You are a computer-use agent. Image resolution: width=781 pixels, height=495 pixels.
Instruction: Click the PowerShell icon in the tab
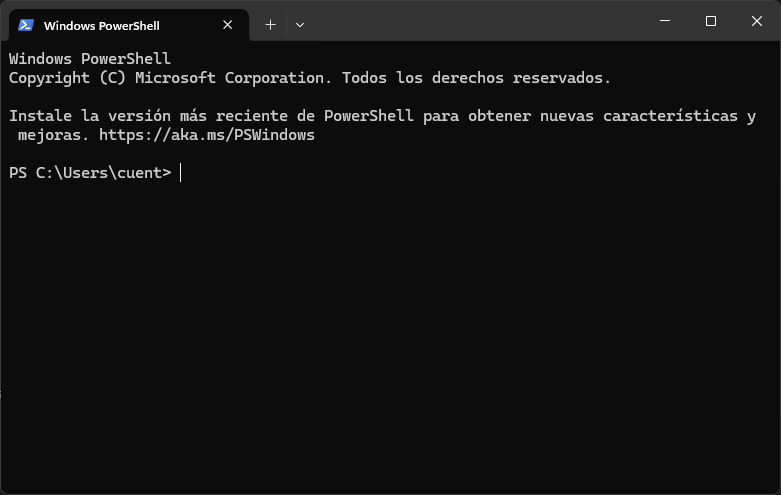point(26,25)
